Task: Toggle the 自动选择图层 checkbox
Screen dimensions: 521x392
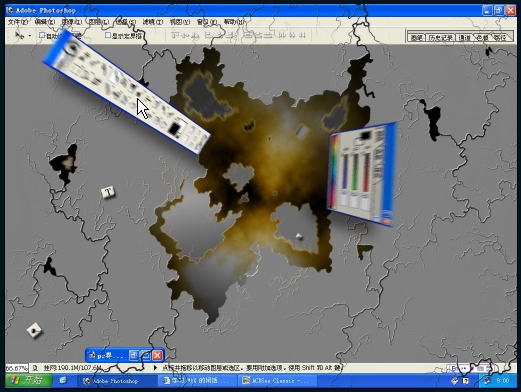Action: [42, 35]
